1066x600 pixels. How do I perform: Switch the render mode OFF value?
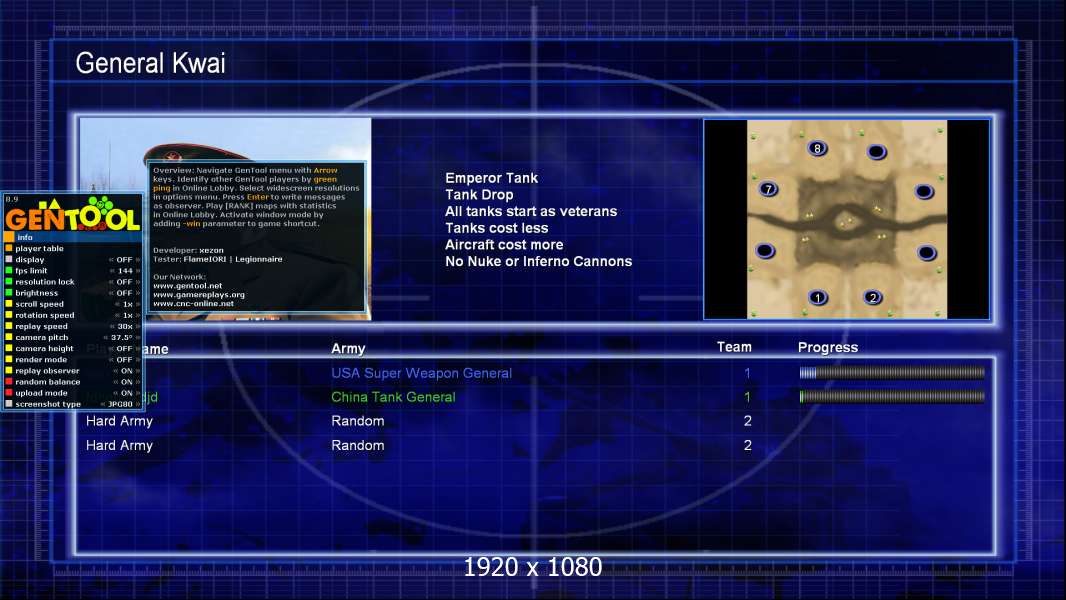pos(124,359)
